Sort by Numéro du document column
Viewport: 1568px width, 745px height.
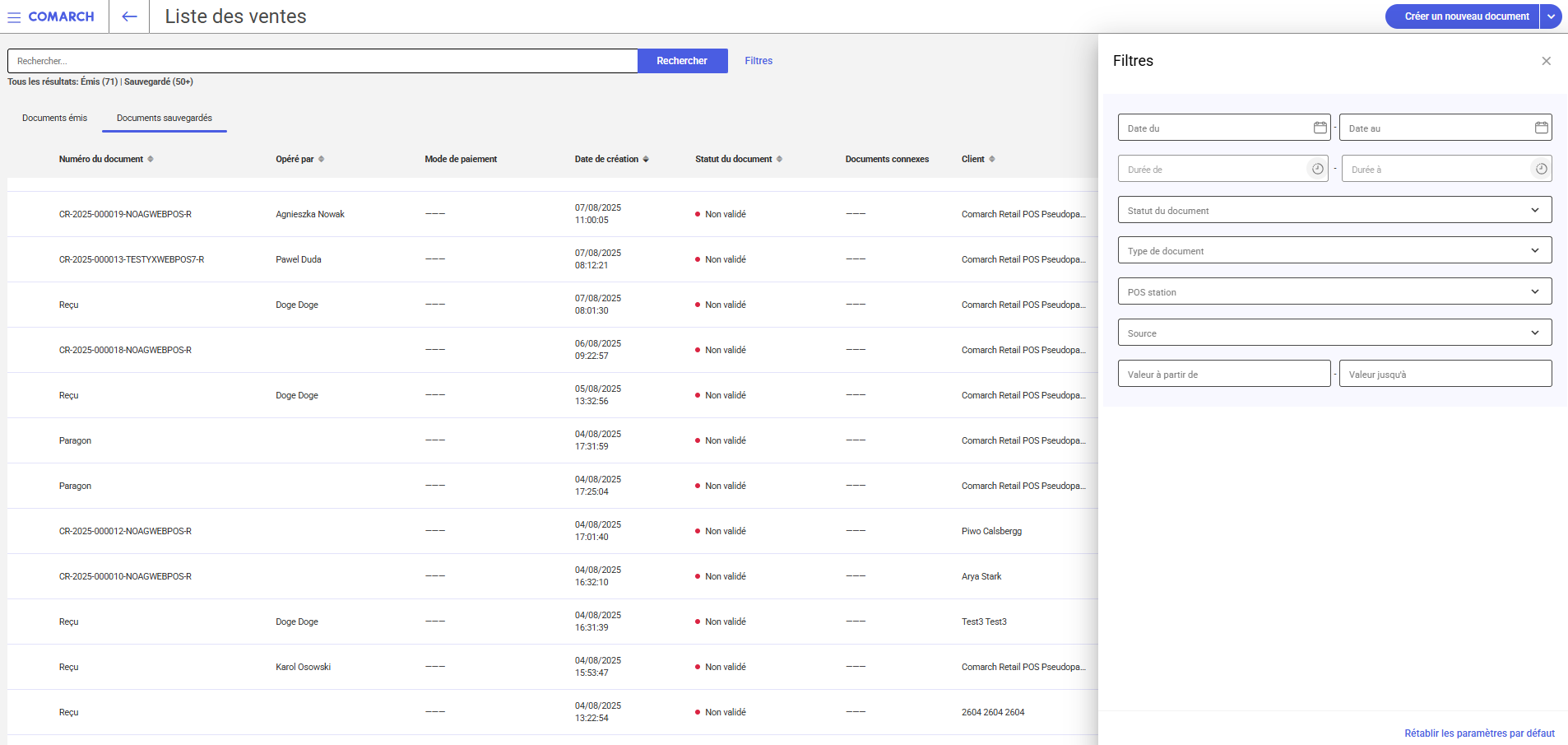coord(151,159)
